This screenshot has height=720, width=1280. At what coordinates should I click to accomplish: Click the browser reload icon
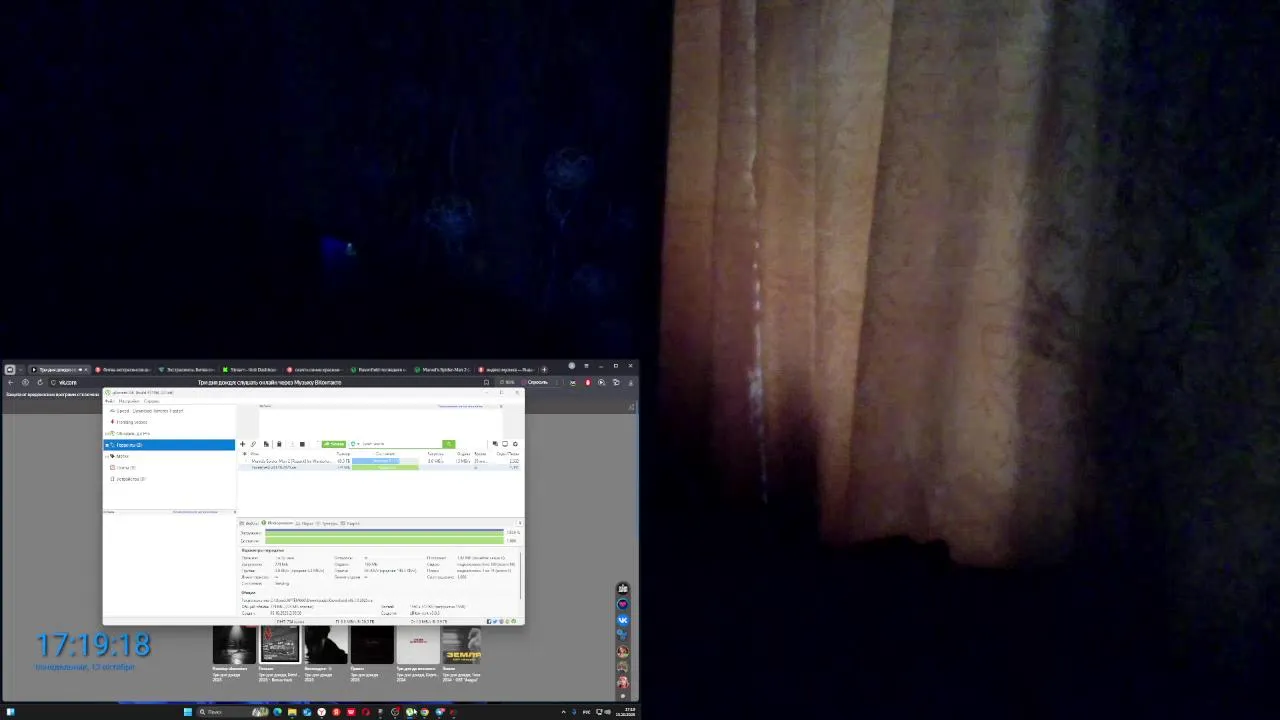click(x=40, y=382)
